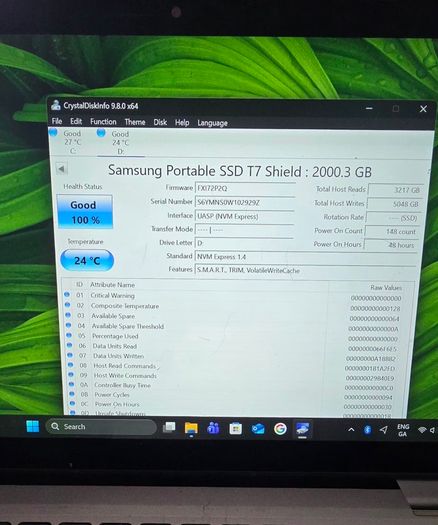Open the Theme menu
Screen dimensions: 438x525
click(135, 122)
